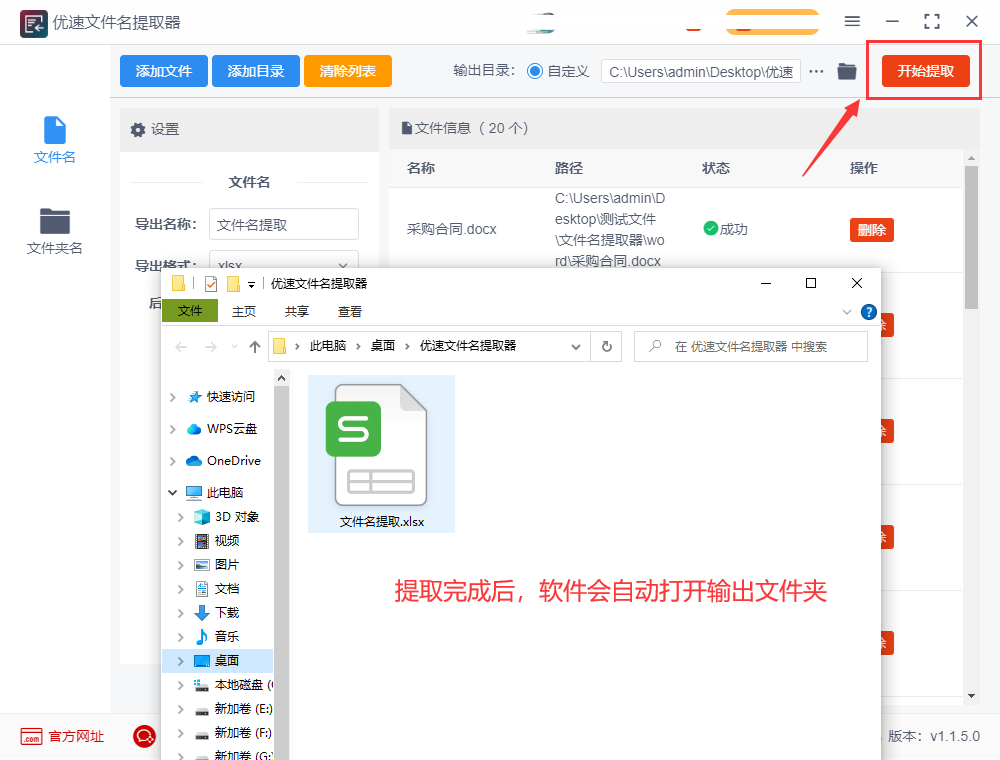Click the file list vertical scrollbar
Image resolution: width=1000 pixels, height=760 pixels.
click(x=971, y=237)
